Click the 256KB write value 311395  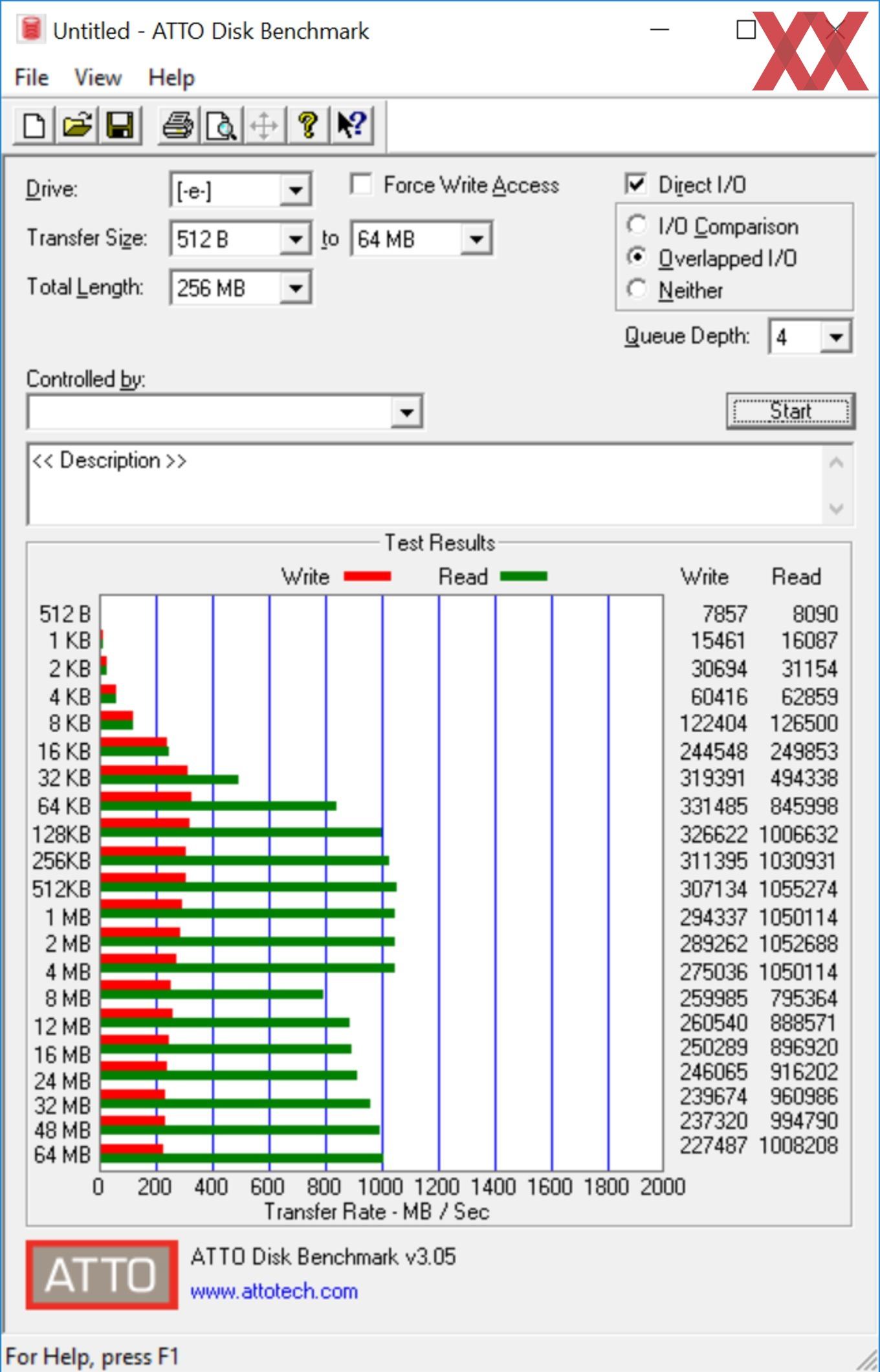(713, 861)
